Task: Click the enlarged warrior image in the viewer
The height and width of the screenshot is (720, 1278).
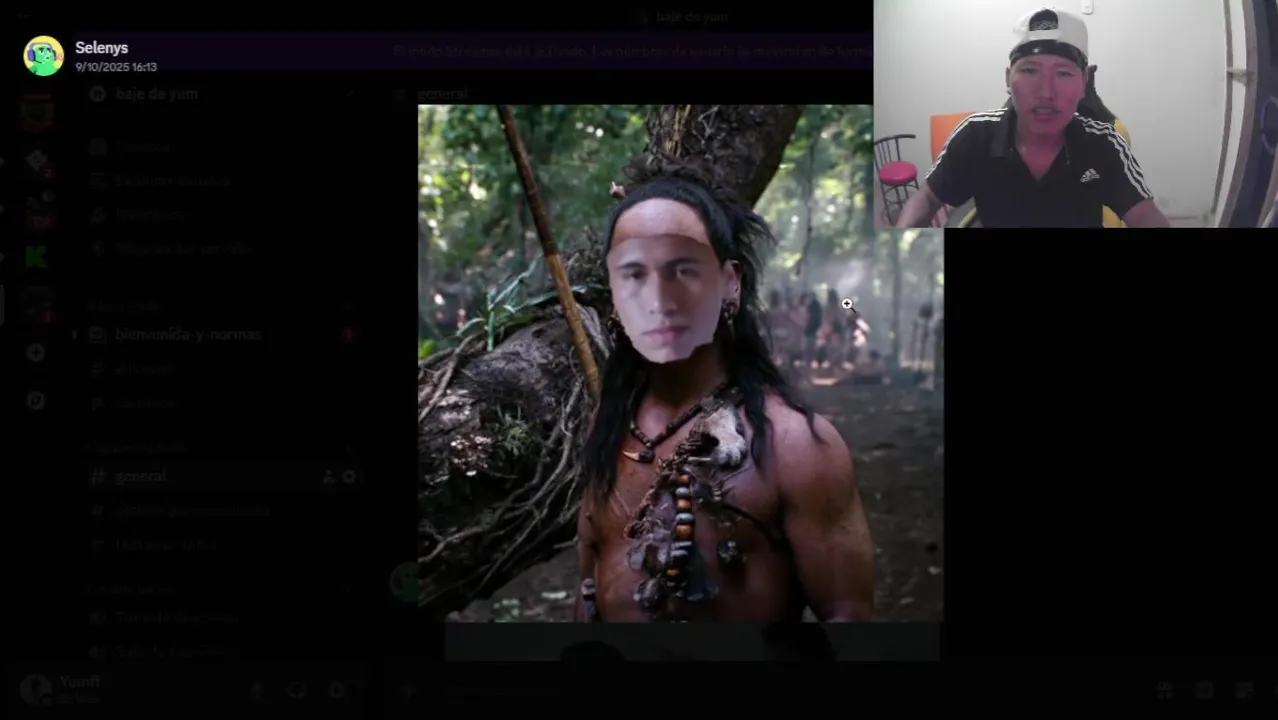Action: pyautogui.click(x=680, y=363)
